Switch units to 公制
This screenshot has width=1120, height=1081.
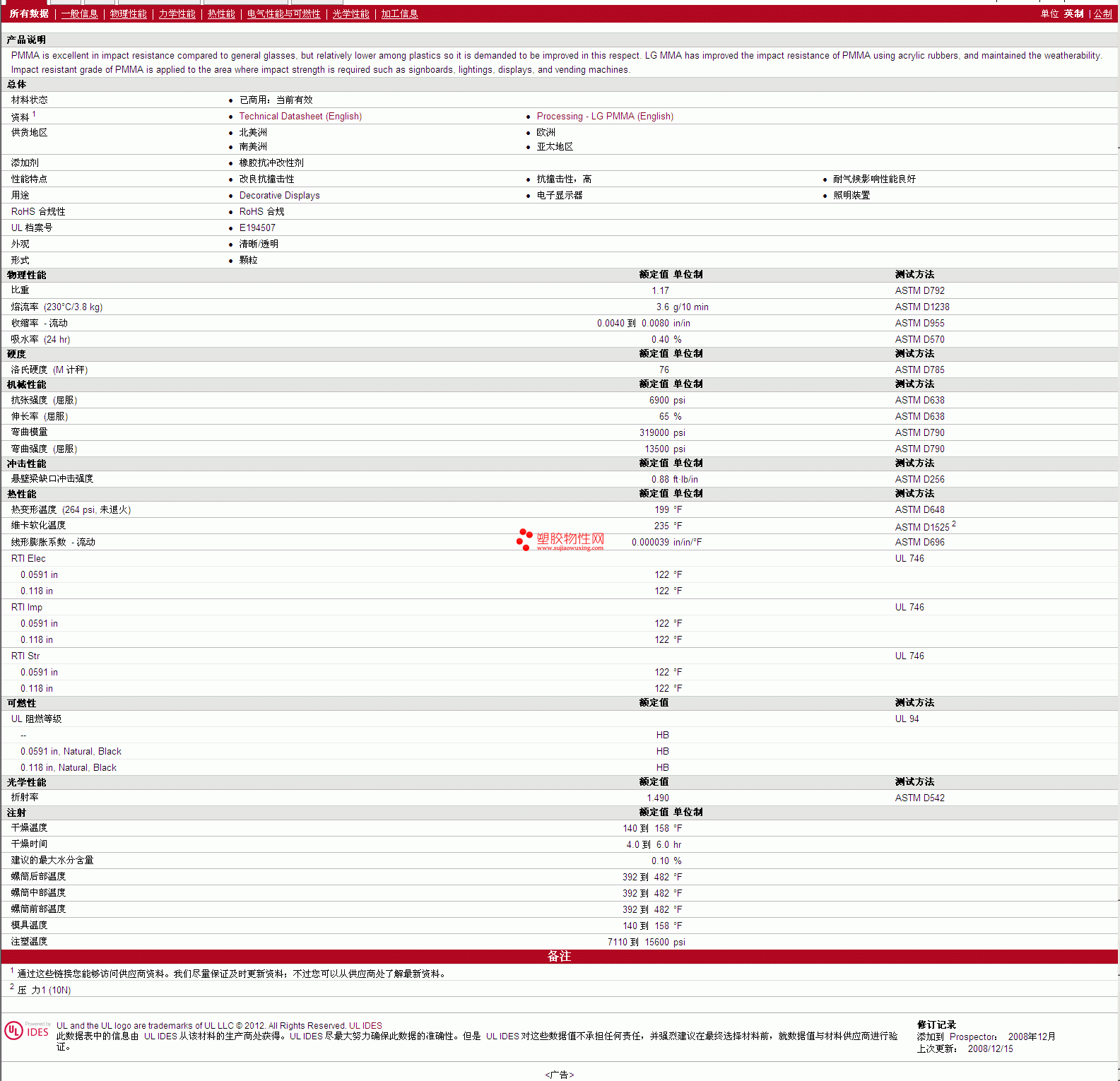[1102, 14]
